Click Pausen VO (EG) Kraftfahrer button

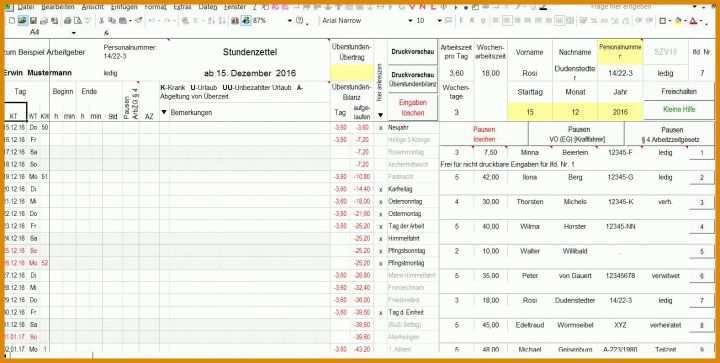click(577, 134)
